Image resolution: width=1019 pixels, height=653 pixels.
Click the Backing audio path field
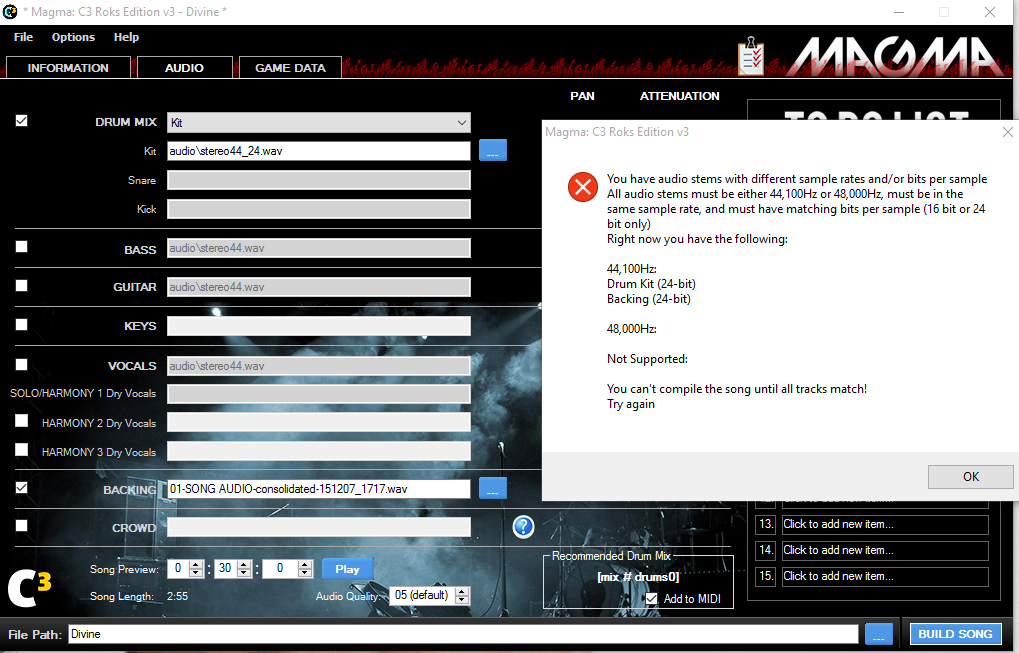[x=318, y=489]
